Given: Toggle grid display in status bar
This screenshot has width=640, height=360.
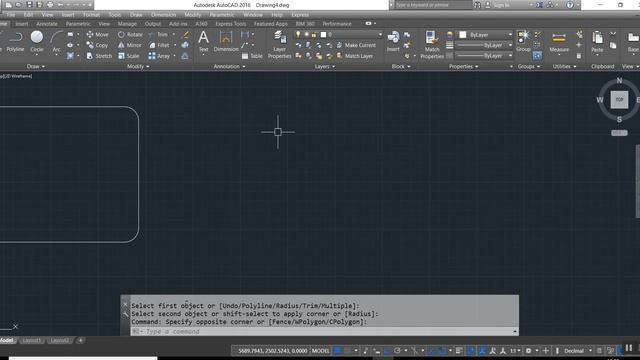Looking at the screenshot, I should point(338,351).
